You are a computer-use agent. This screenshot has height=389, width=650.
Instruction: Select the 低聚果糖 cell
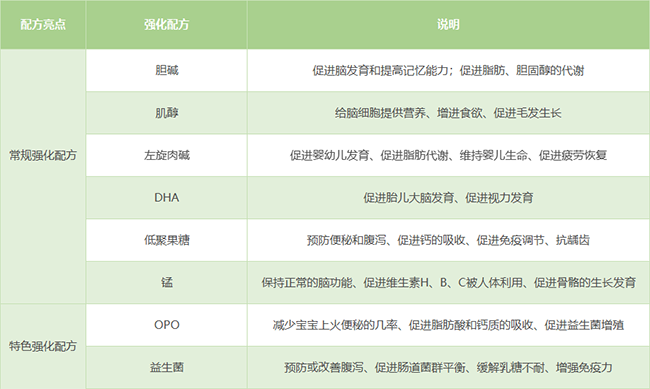pyautogui.click(x=167, y=240)
